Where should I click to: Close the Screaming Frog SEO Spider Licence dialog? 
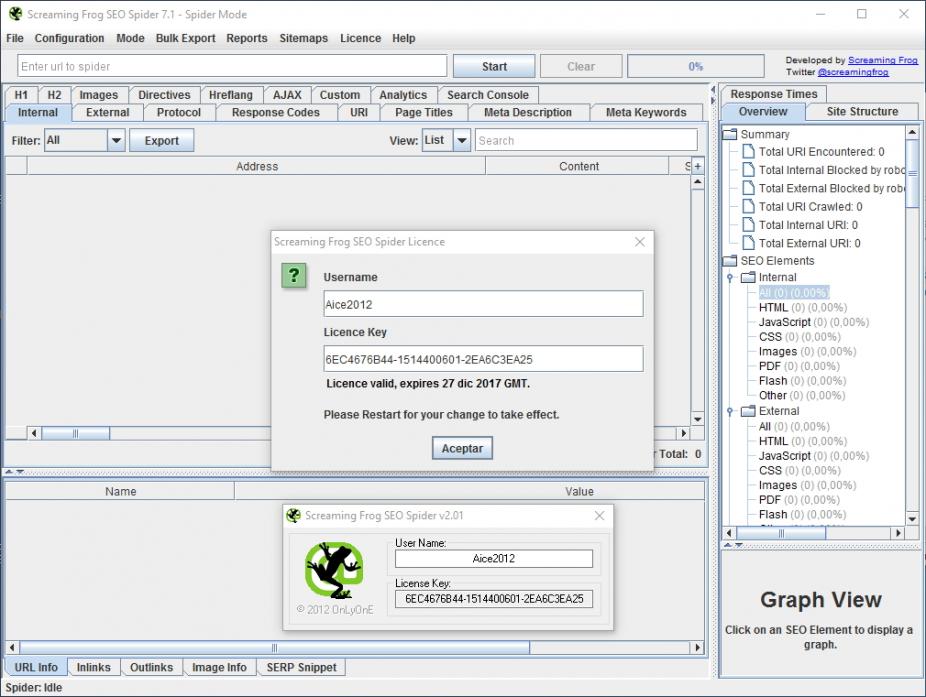pyautogui.click(x=640, y=242)
